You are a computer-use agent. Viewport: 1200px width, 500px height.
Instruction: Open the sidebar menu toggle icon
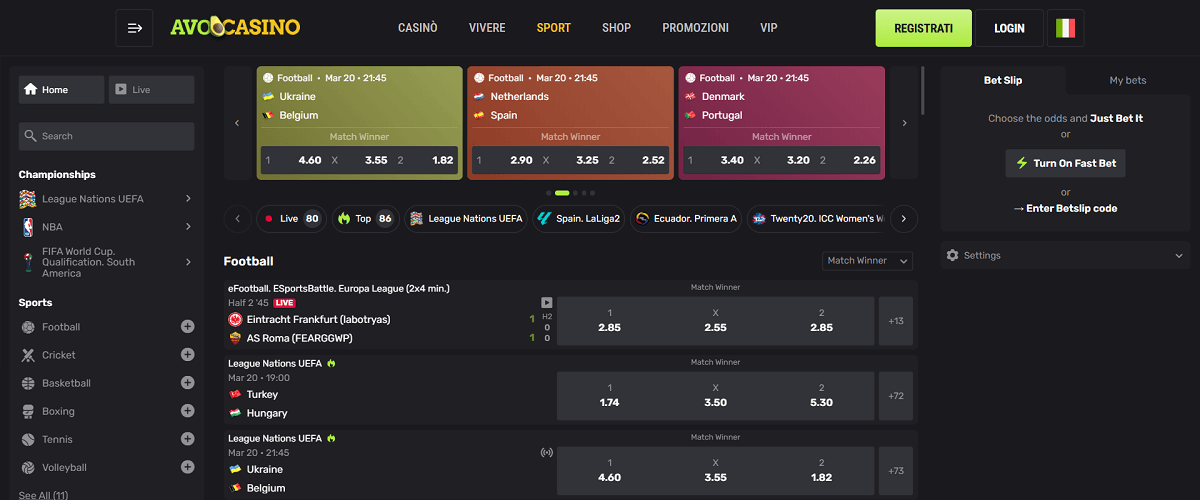click(x=134, y=28)
